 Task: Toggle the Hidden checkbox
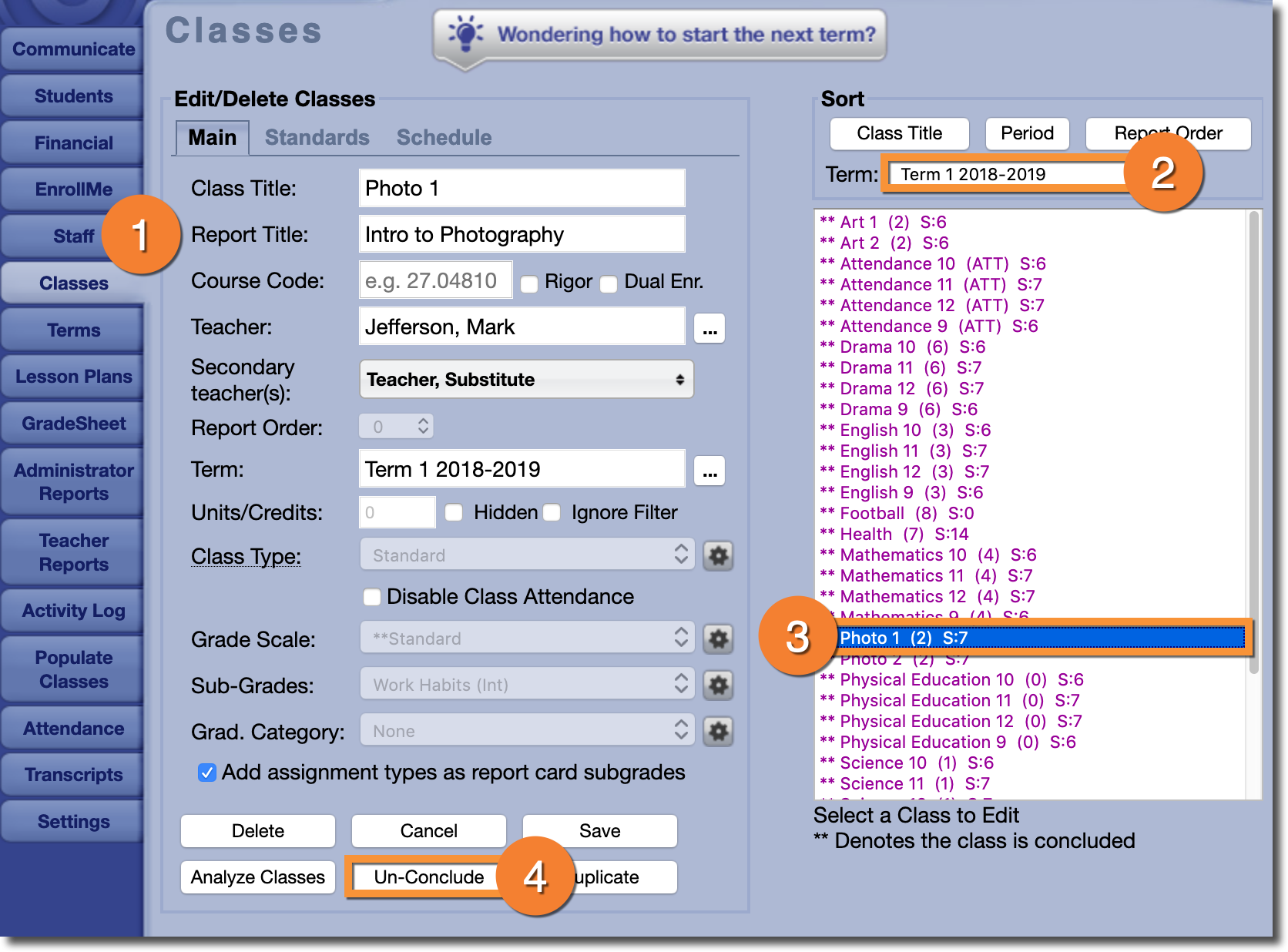(454, 513)
